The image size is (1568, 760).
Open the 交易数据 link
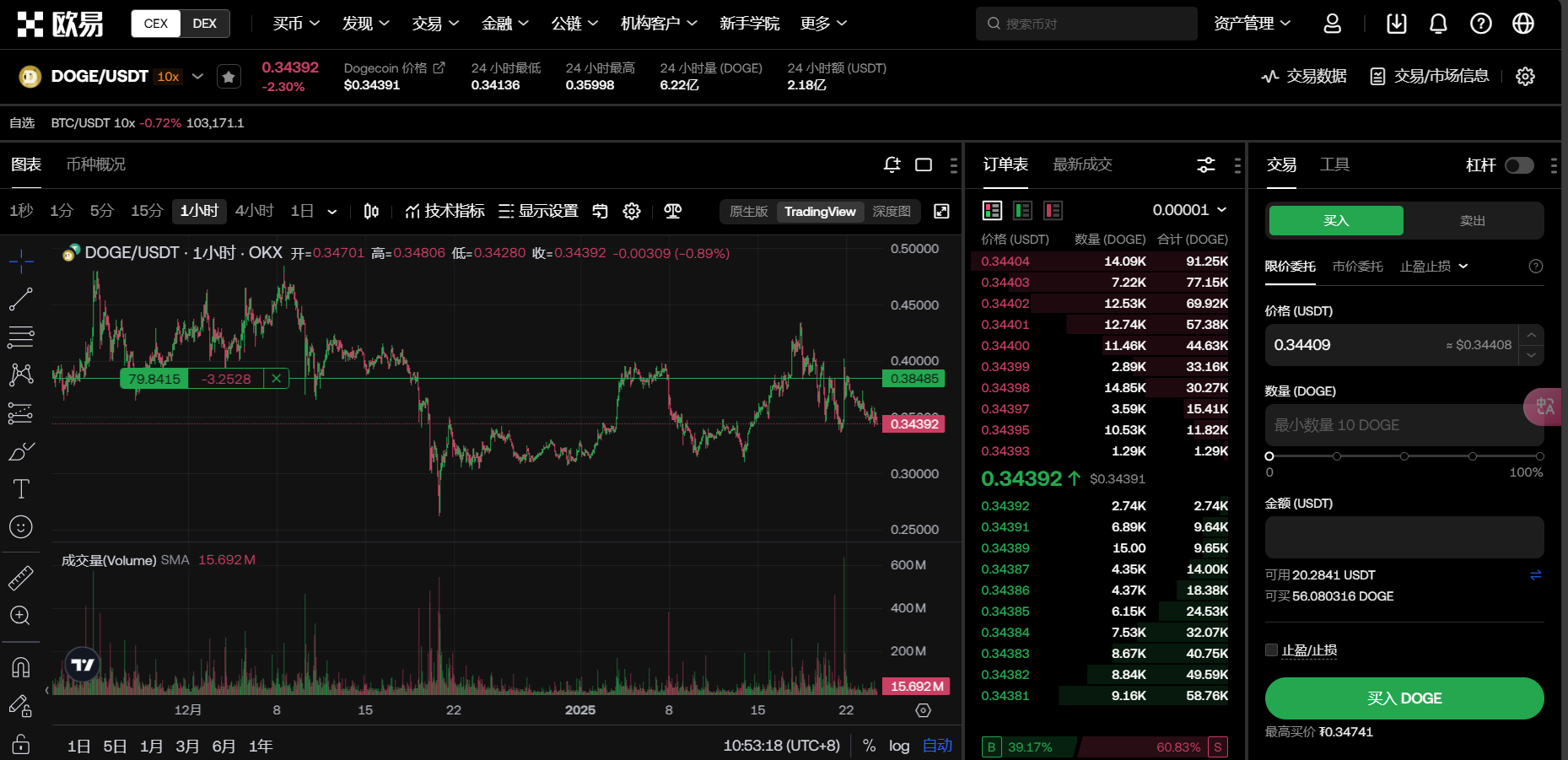tap(1304, 77)
